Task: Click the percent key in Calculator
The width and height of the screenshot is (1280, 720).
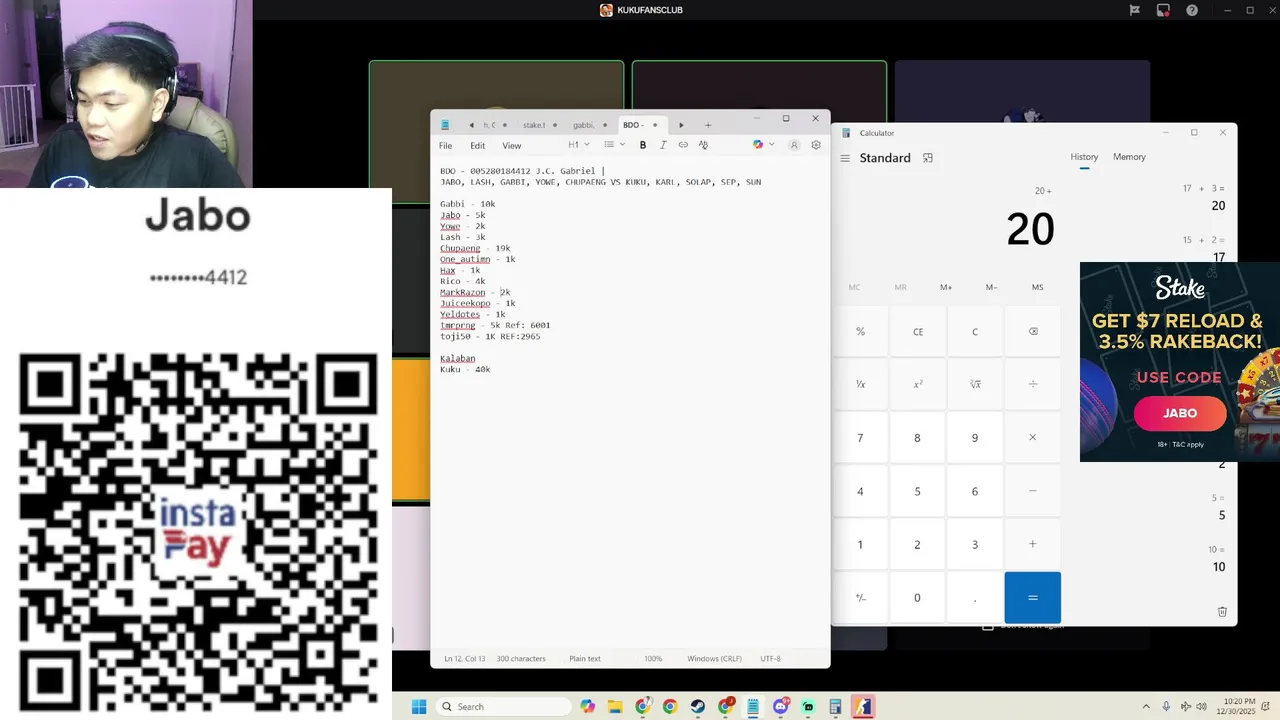Action: (x=860, y=331)
